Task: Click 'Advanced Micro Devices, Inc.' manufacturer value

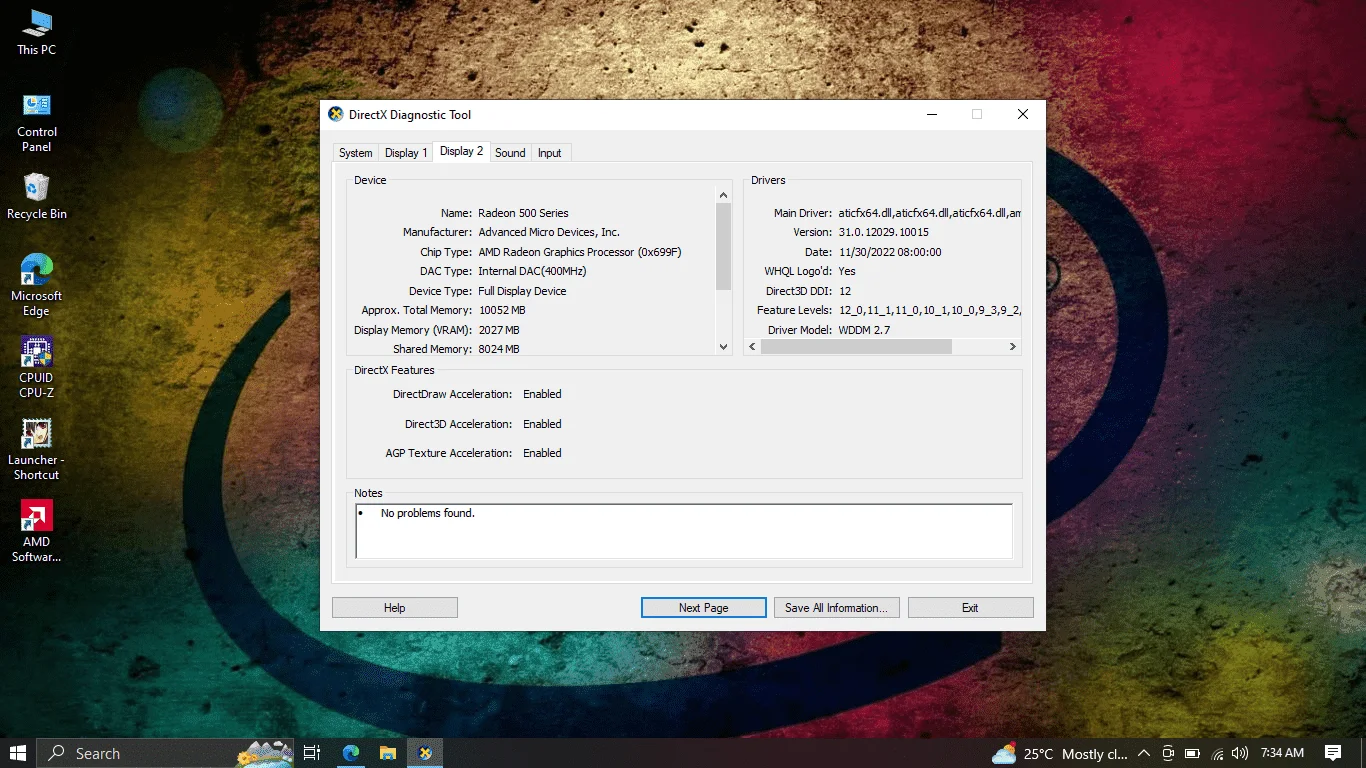Action: point(549,232)
